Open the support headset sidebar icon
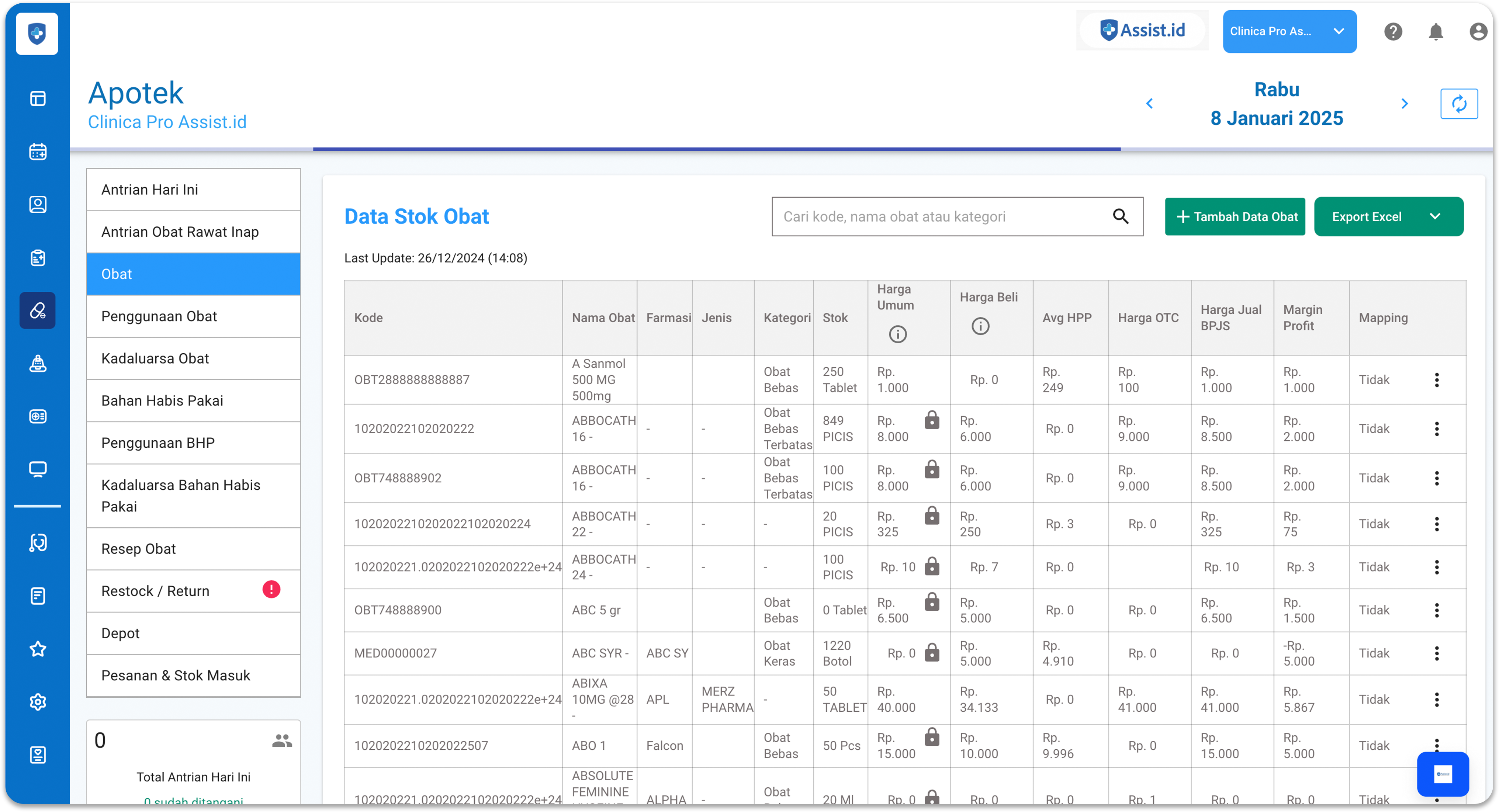Screen dimensions: 1499x812 tap(38, 543)
